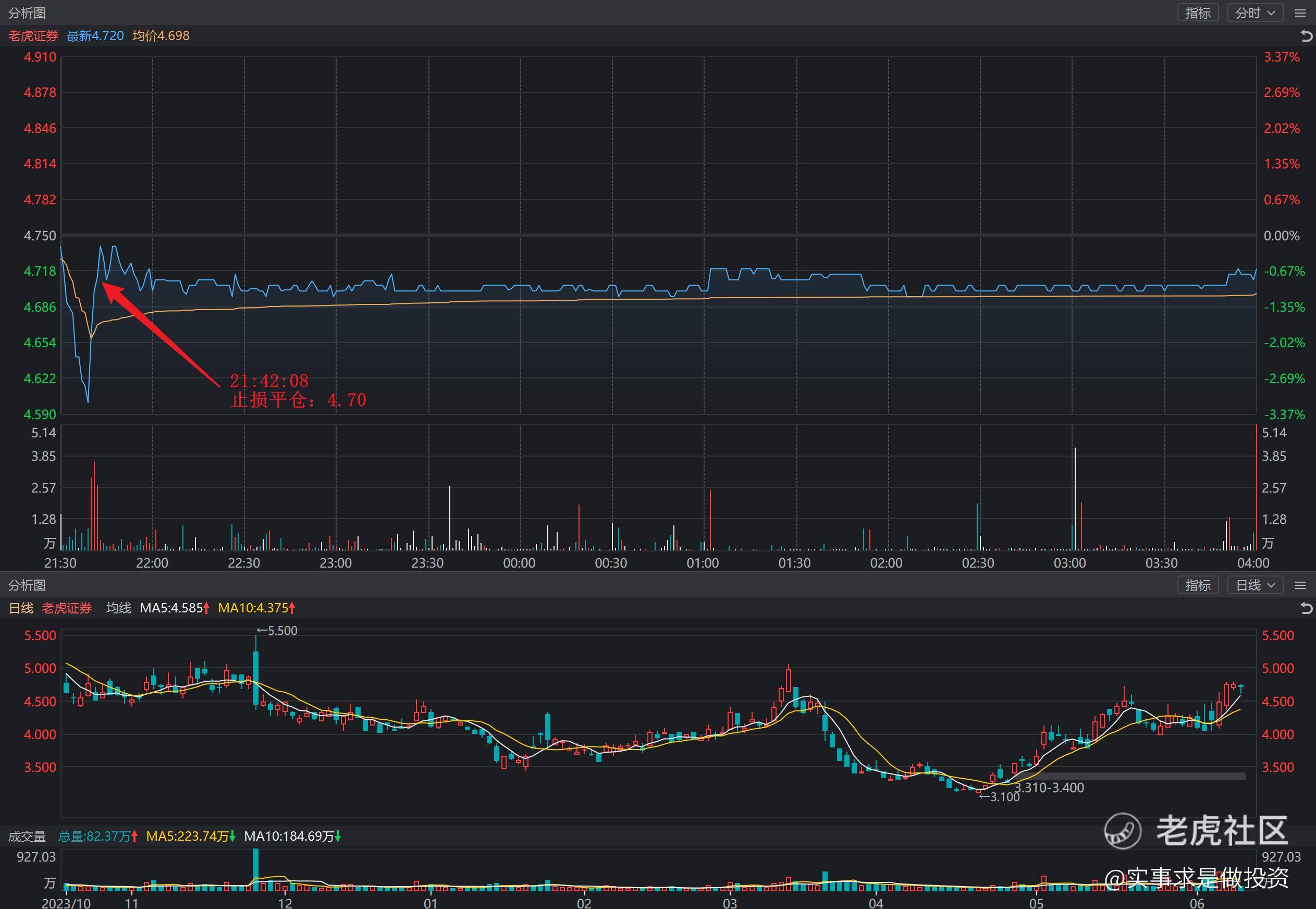Click the 4.590 price axis label
The image size is (1316, 909).
pos(40,414)
